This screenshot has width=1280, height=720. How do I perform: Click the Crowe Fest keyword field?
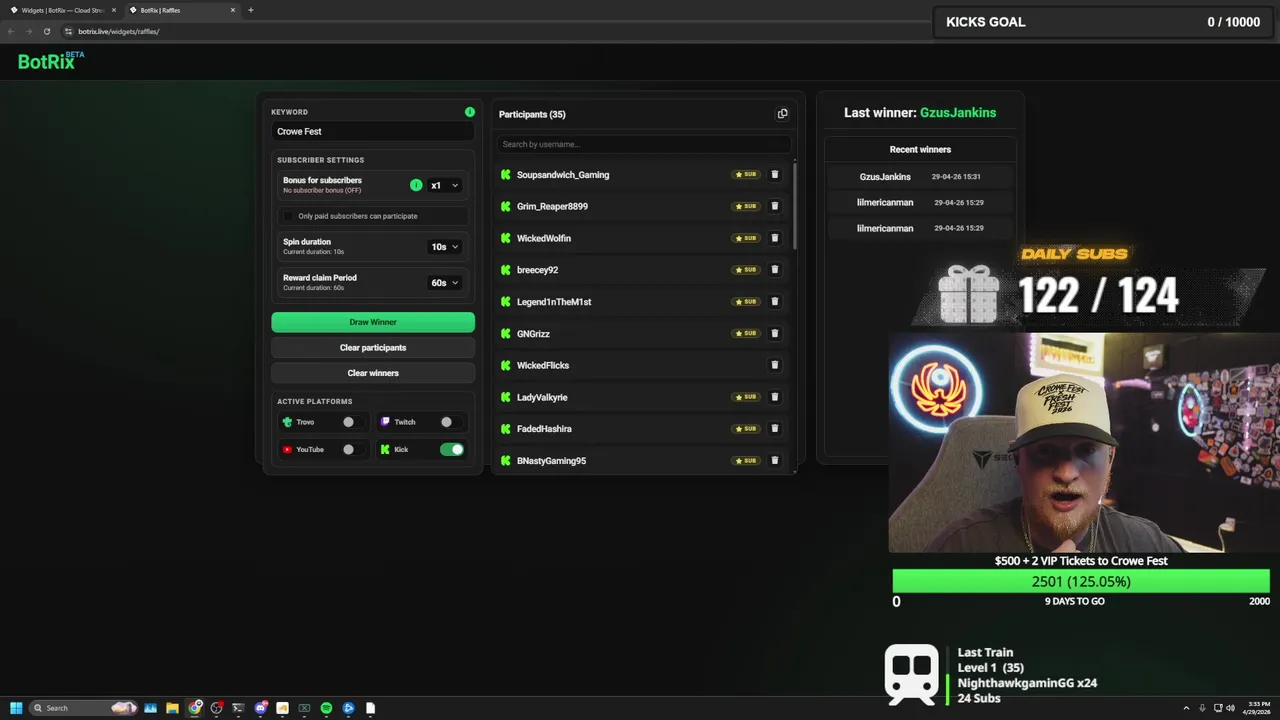tap(373, 131)
